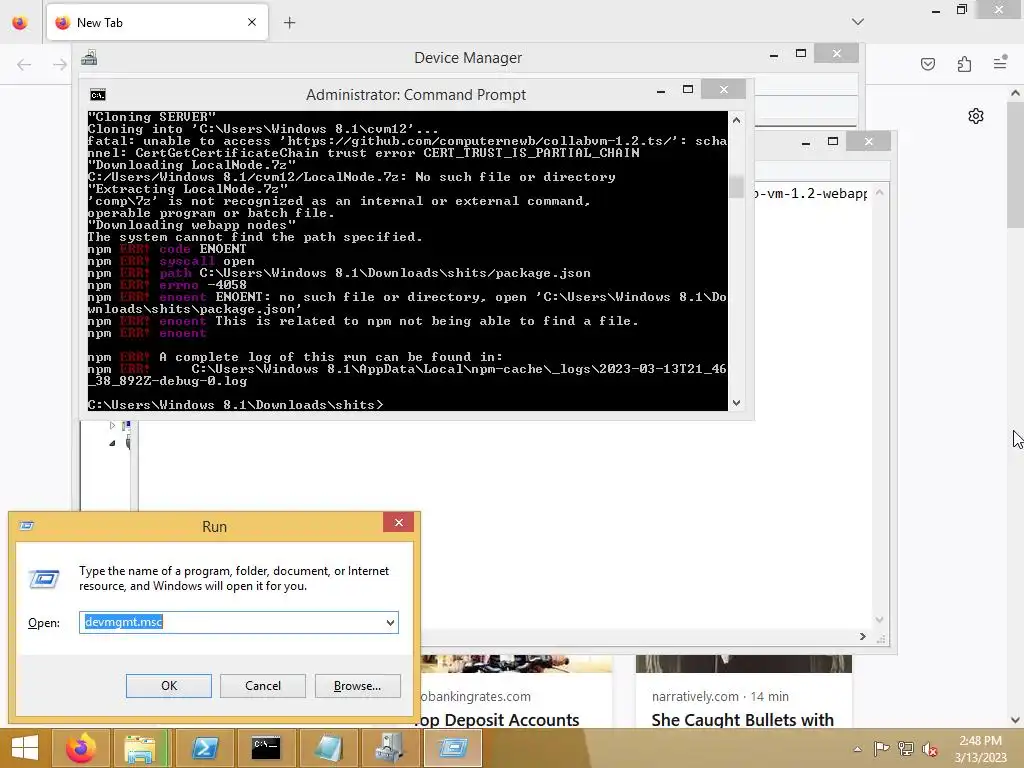Click the Command Prompt scrollbar thumb
This screenshot has width=1024, height=768.
(736, 187)
